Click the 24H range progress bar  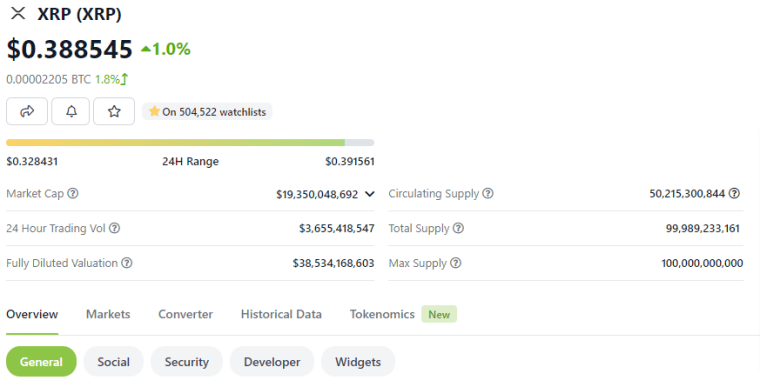190,143
